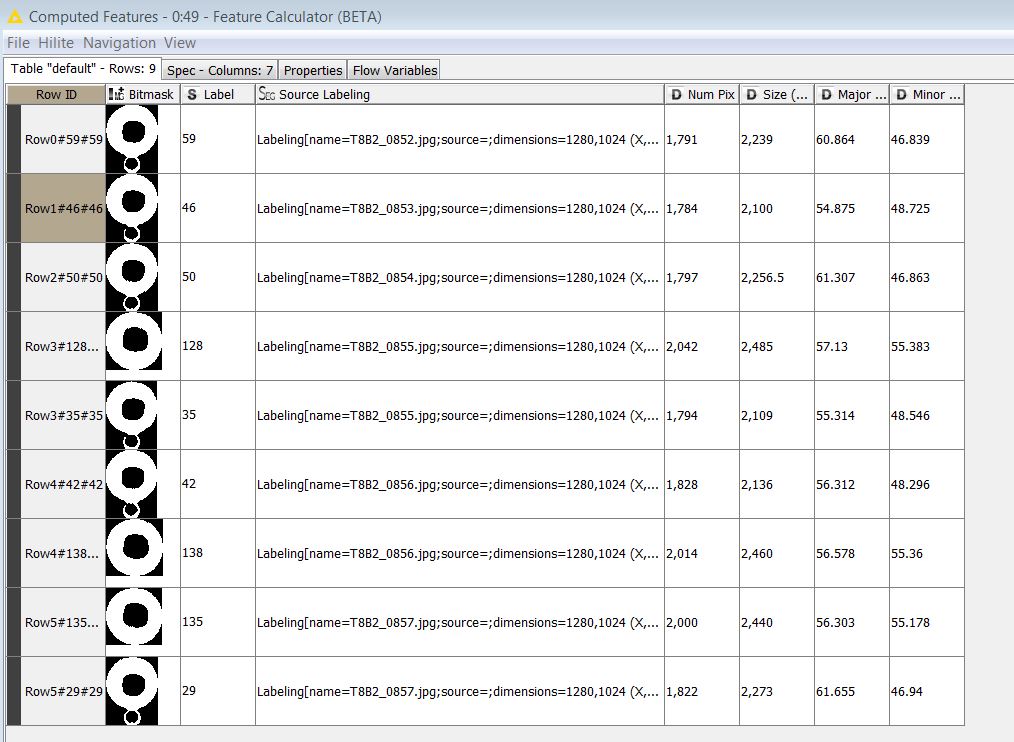Select row ID Row2#50#50

(x=63, y=278)
